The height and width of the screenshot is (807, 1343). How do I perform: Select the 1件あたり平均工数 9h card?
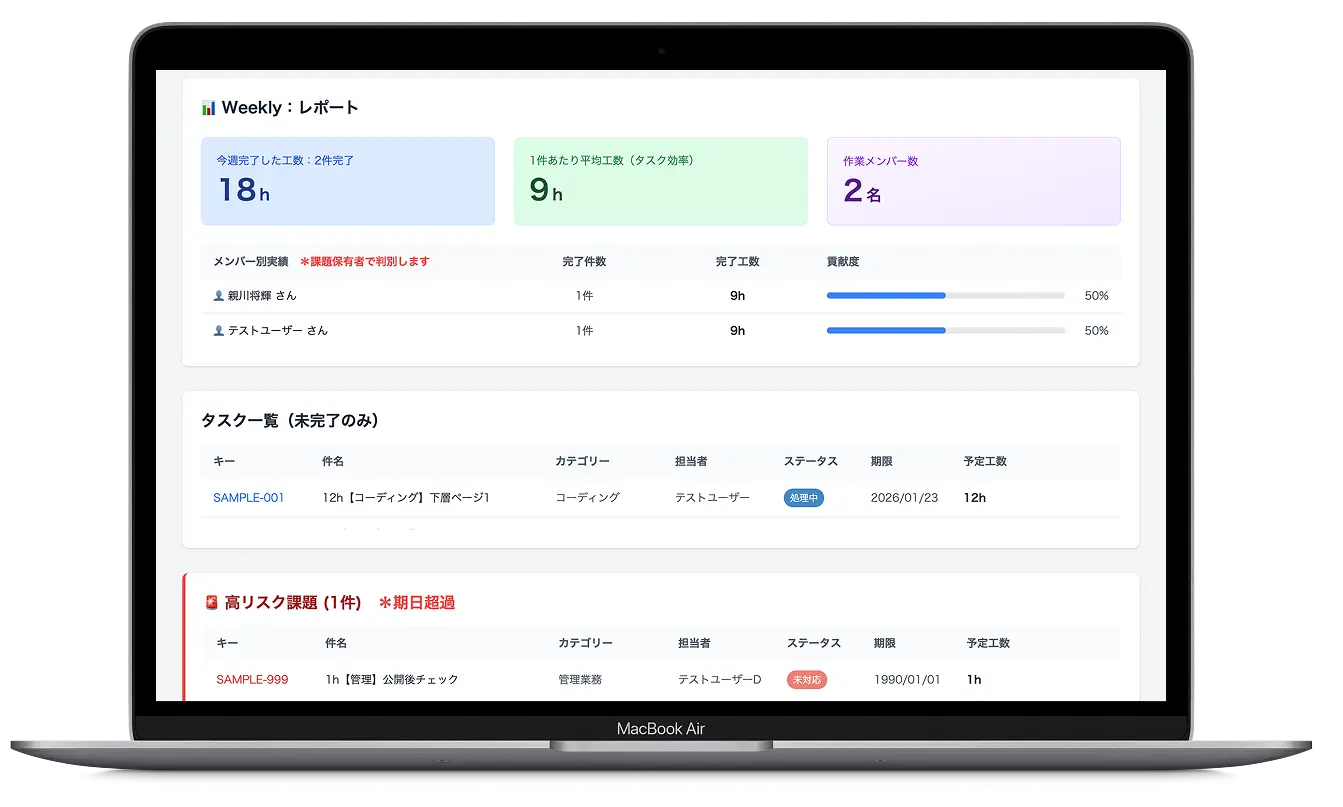[x=660, y=181]
